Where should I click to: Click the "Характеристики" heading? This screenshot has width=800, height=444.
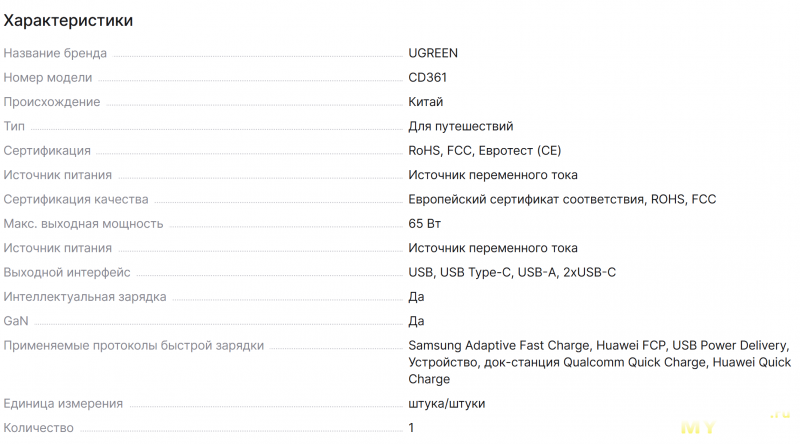click(x=68, y=20)
